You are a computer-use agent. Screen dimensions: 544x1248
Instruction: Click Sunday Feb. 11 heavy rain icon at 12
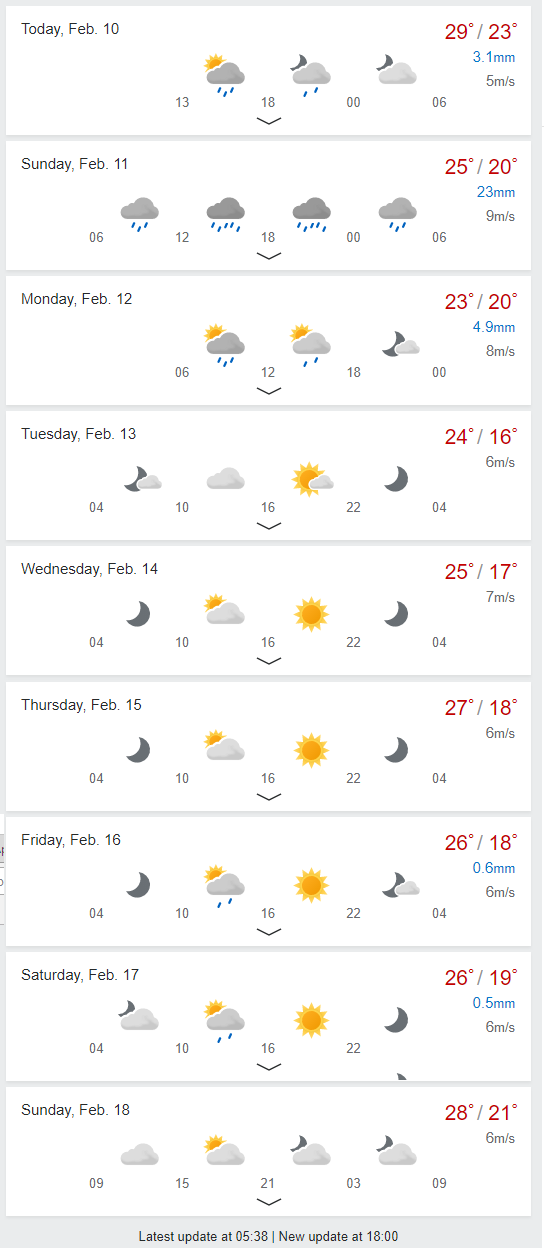pos(225,213)
